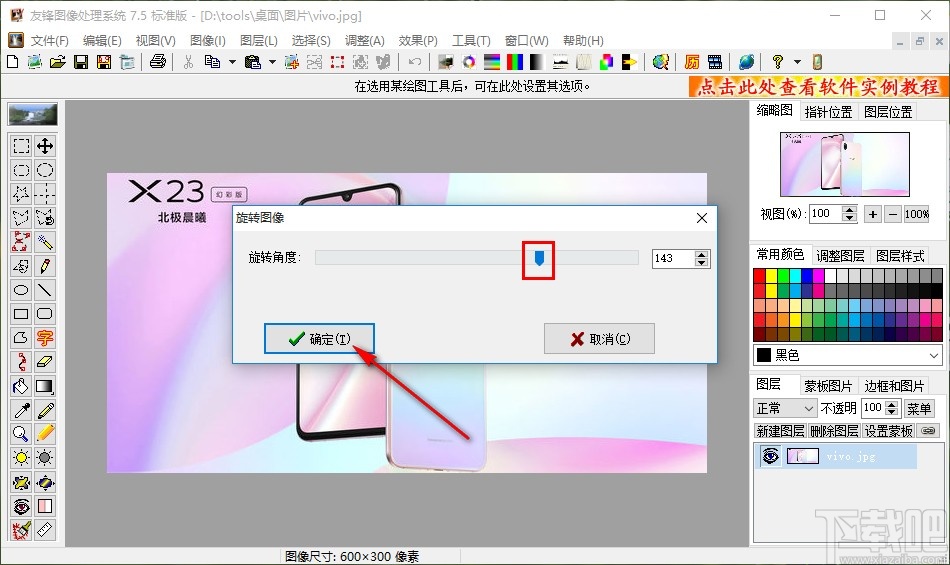Screen dimensions: 950x565
Task: Click the rotation angle value field 143
Action: 673,259
